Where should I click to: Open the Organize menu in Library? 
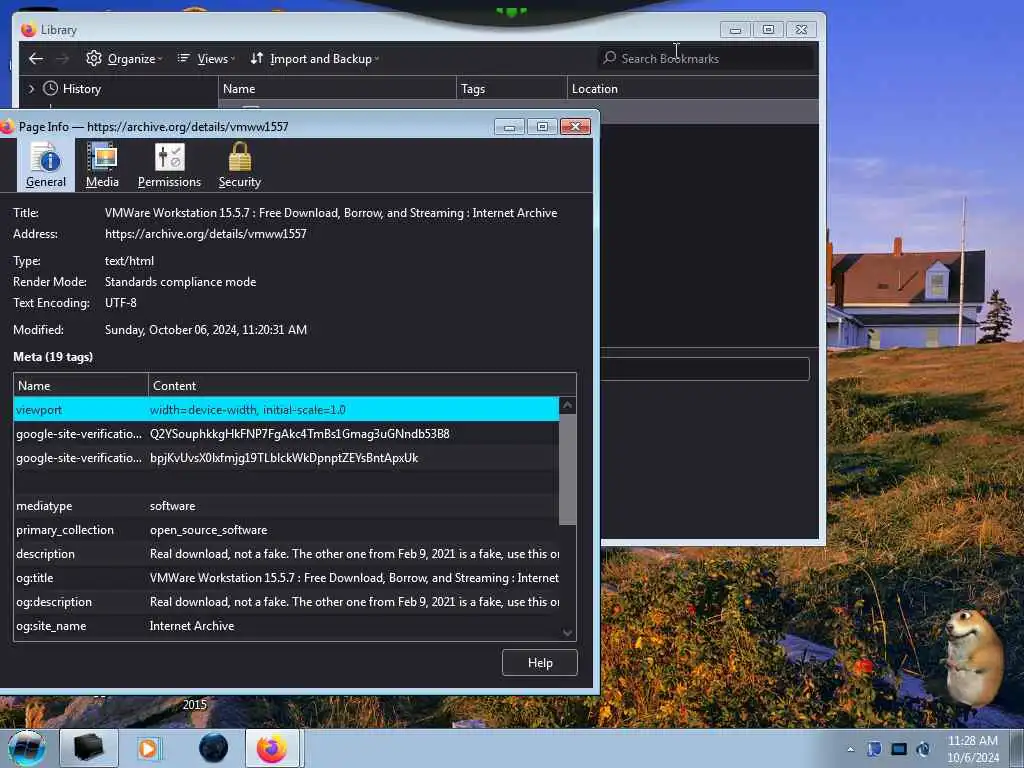click(x=124, y=59)
